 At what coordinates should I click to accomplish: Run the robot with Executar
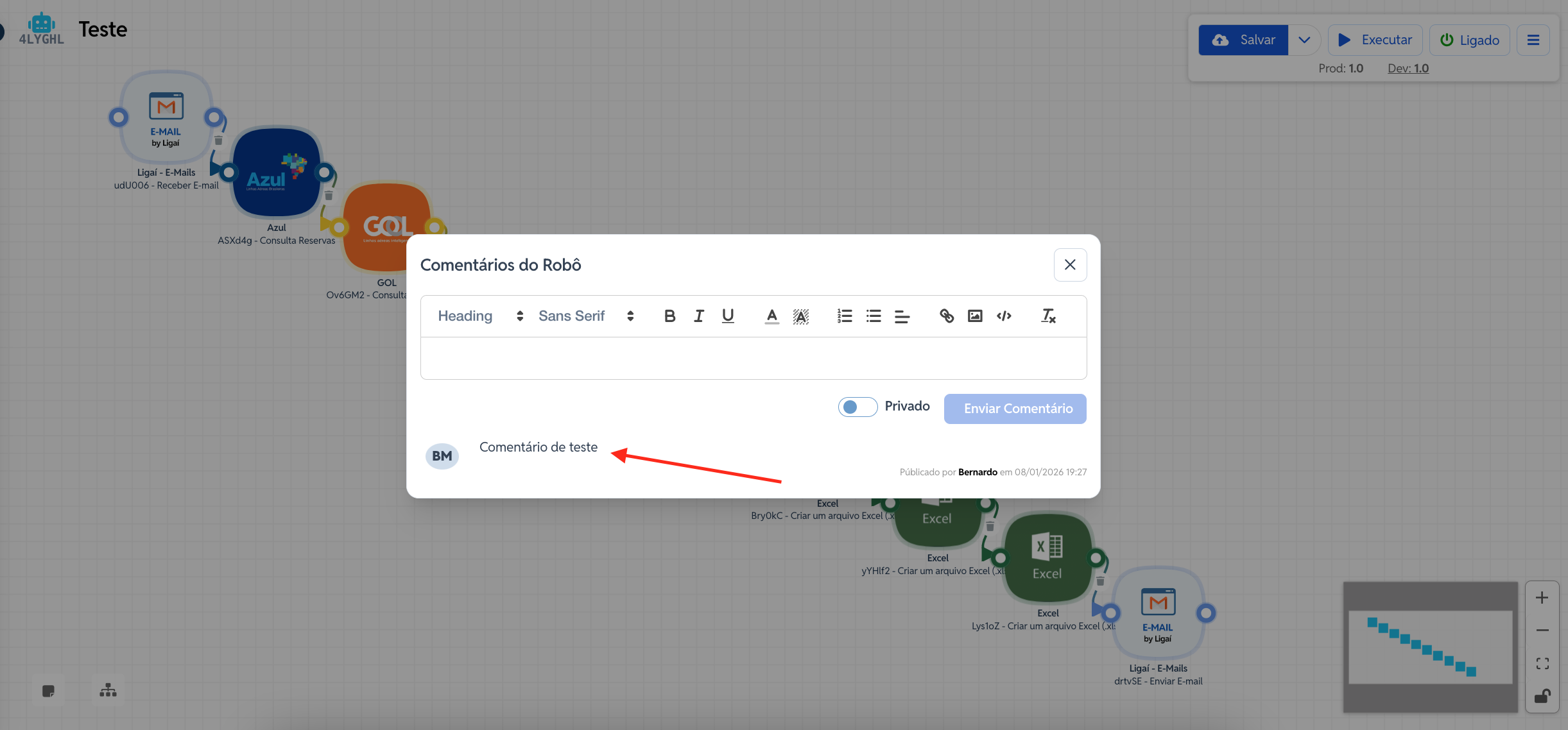click(x=1375, y=40)
